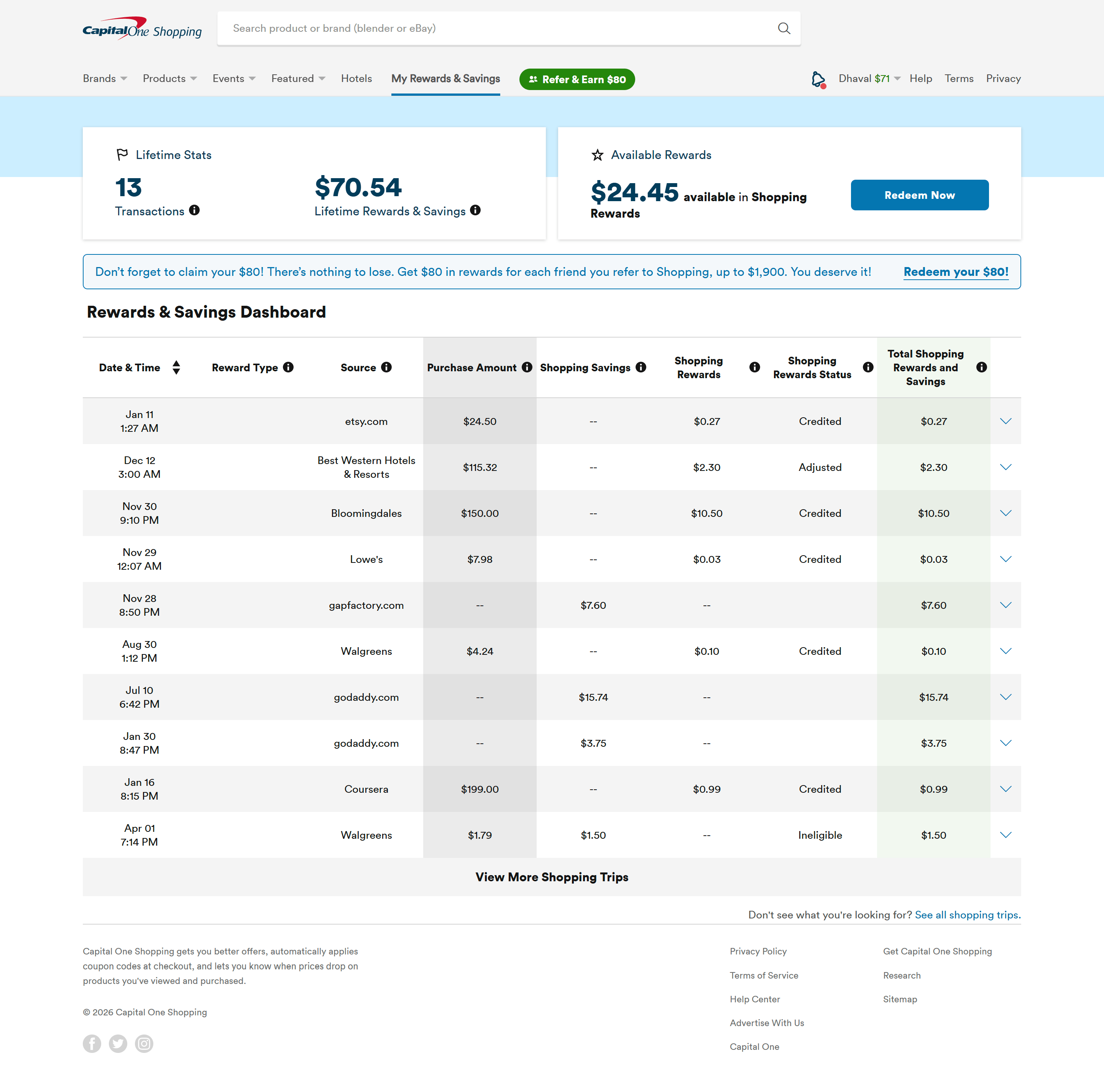Open the Events dropdown menu
The image size is (1104, 1092).
[x=234, y=78]
